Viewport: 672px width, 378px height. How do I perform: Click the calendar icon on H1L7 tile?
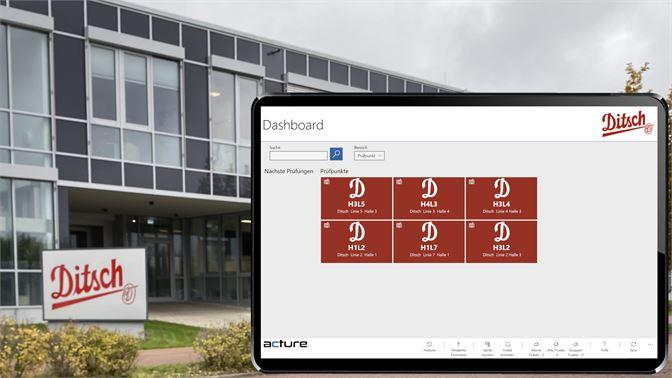[x=399, y=225]
